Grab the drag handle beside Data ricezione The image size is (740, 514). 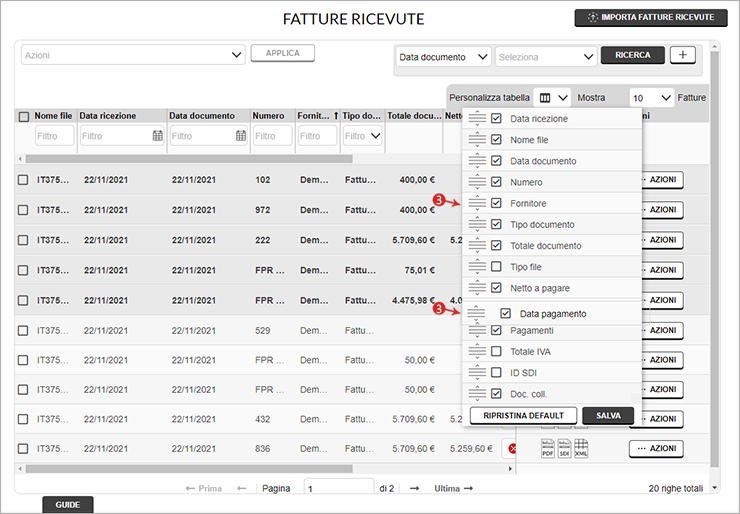[477, 118]
